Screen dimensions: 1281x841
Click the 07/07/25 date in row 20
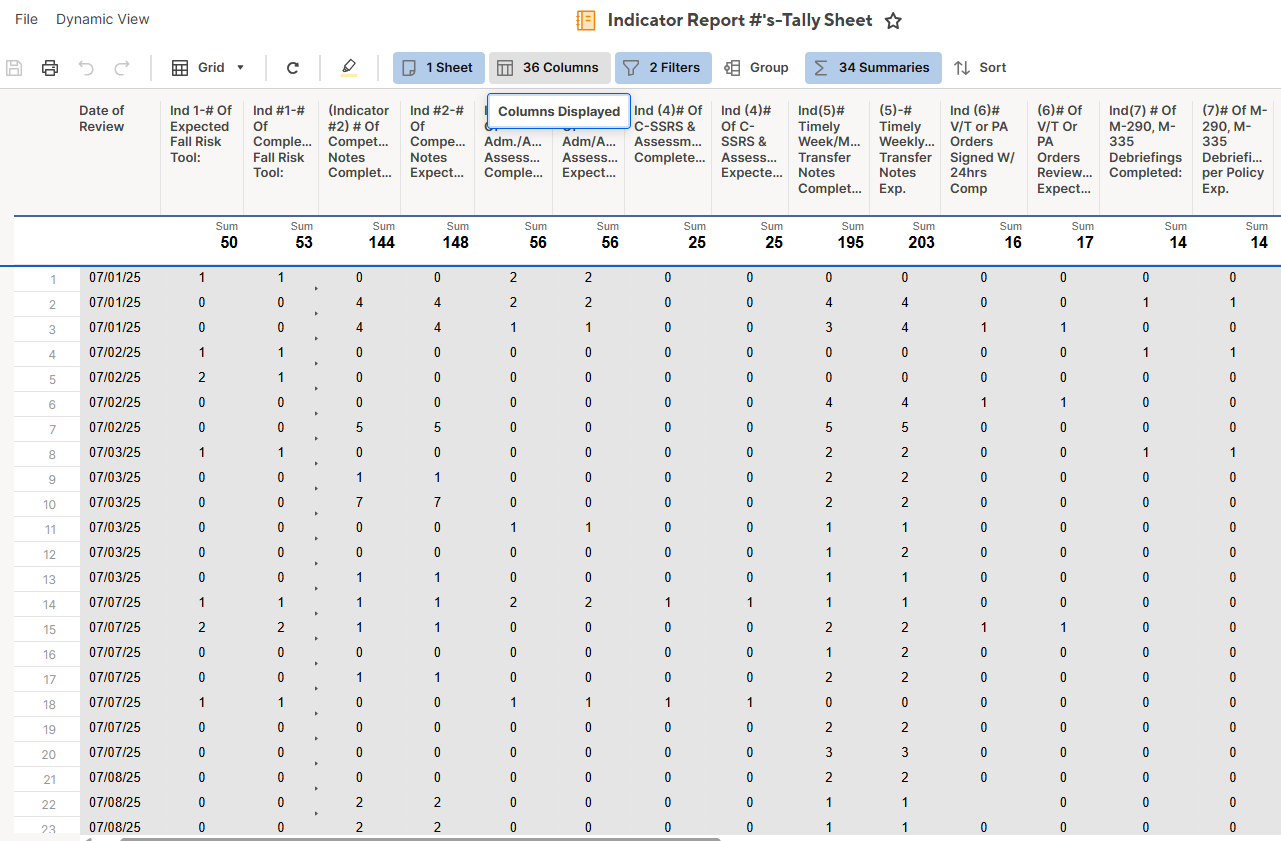[x=115, y=752]
